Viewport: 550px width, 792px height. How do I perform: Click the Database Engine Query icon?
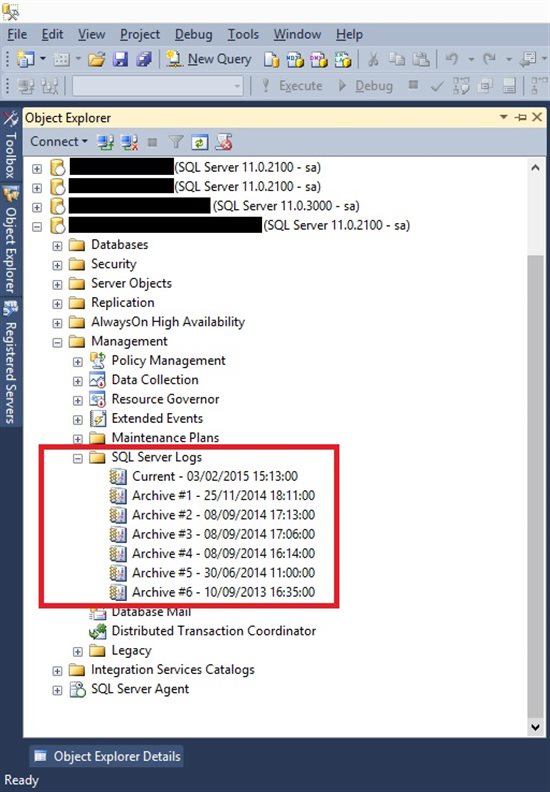coord(271,60)
